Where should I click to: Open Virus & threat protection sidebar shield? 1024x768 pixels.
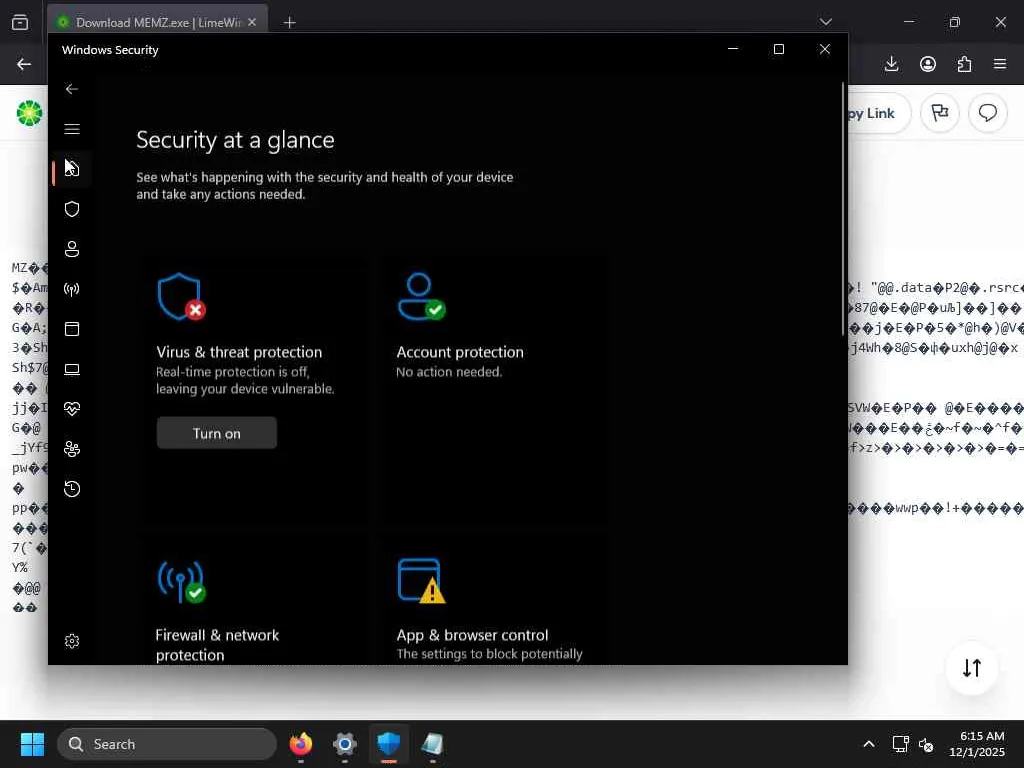click(x=72, y=209)
